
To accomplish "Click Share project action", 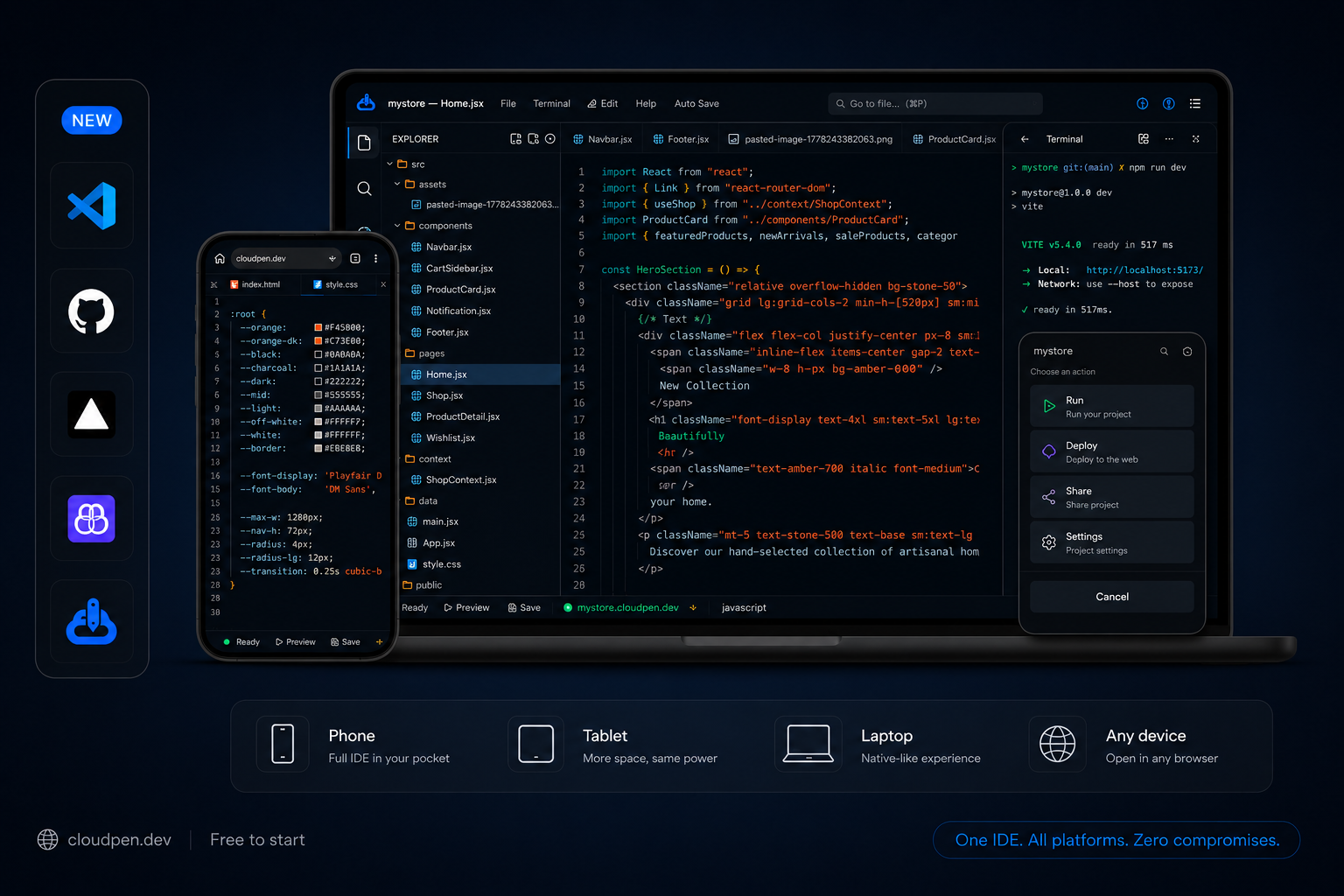I will (1112, 498).
